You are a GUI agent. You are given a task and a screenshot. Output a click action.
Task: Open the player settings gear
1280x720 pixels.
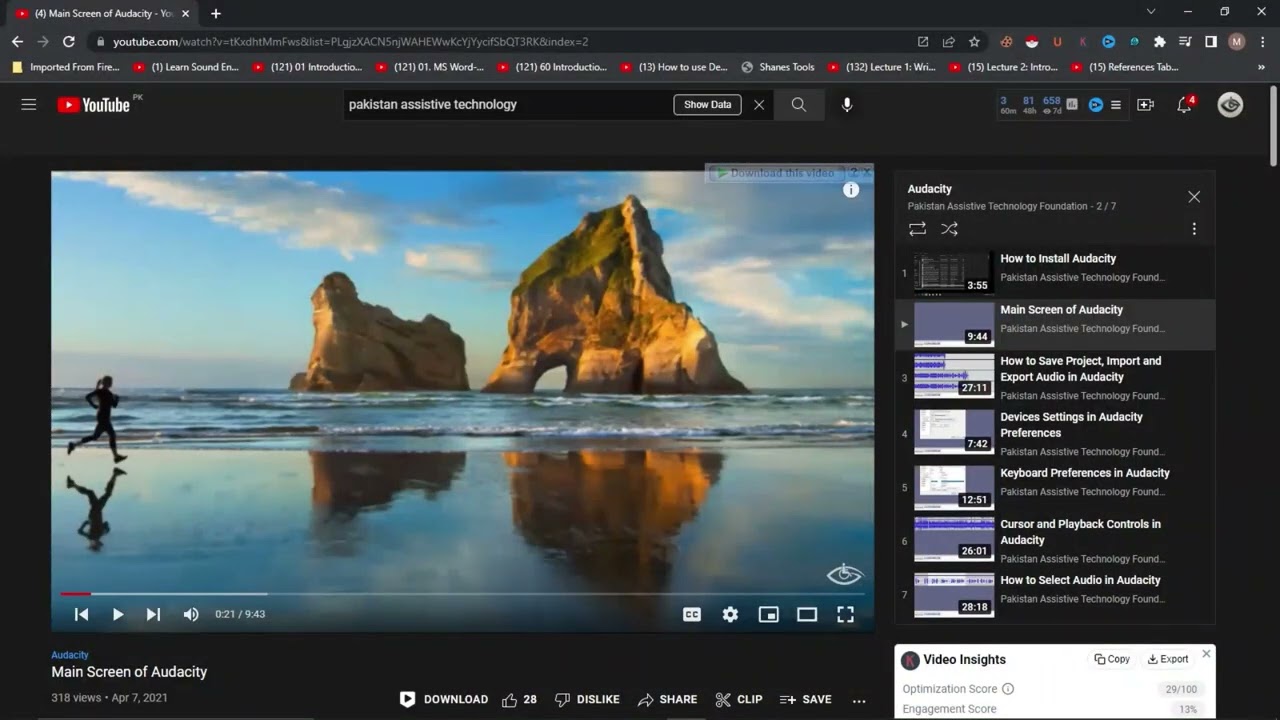[730, 614]
